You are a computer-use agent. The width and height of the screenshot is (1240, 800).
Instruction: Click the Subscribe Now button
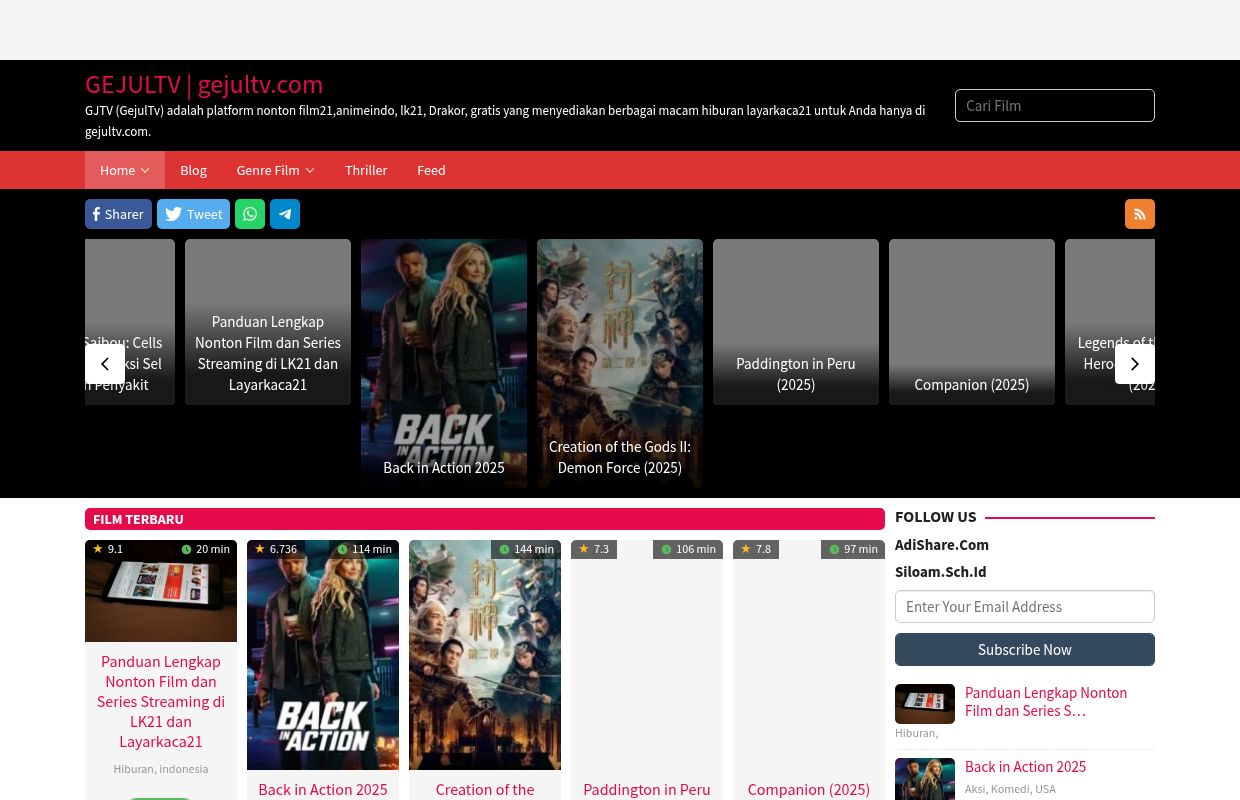coord(1025,649)
